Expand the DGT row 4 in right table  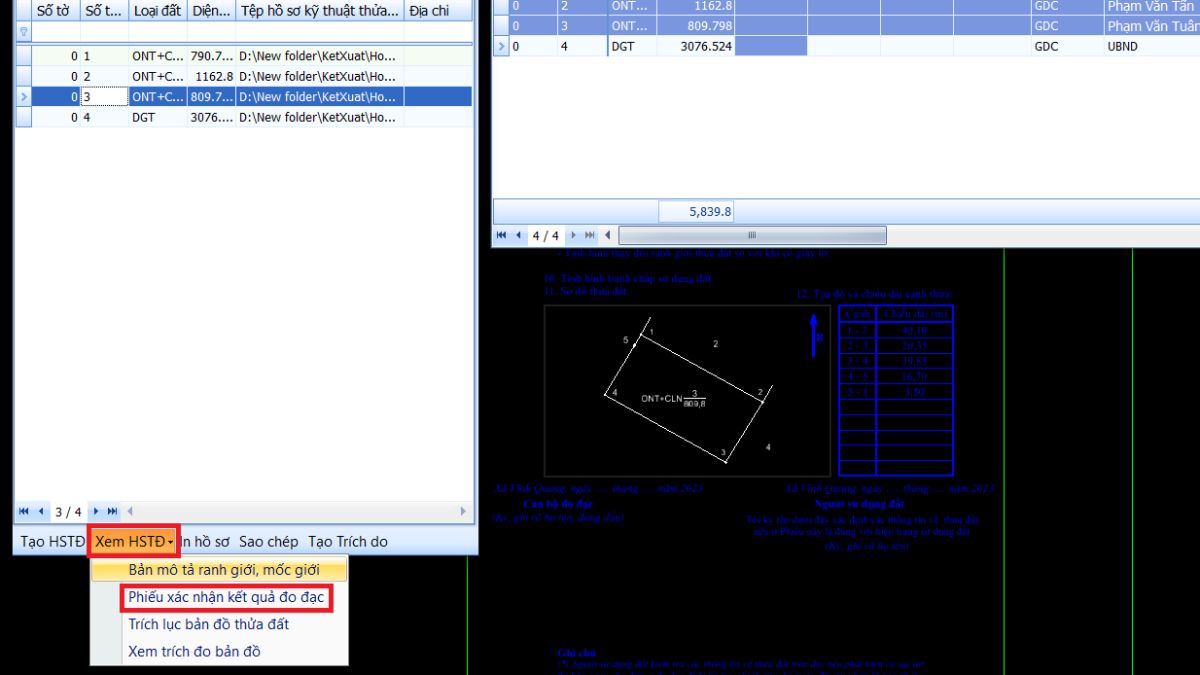coord(501,46)
